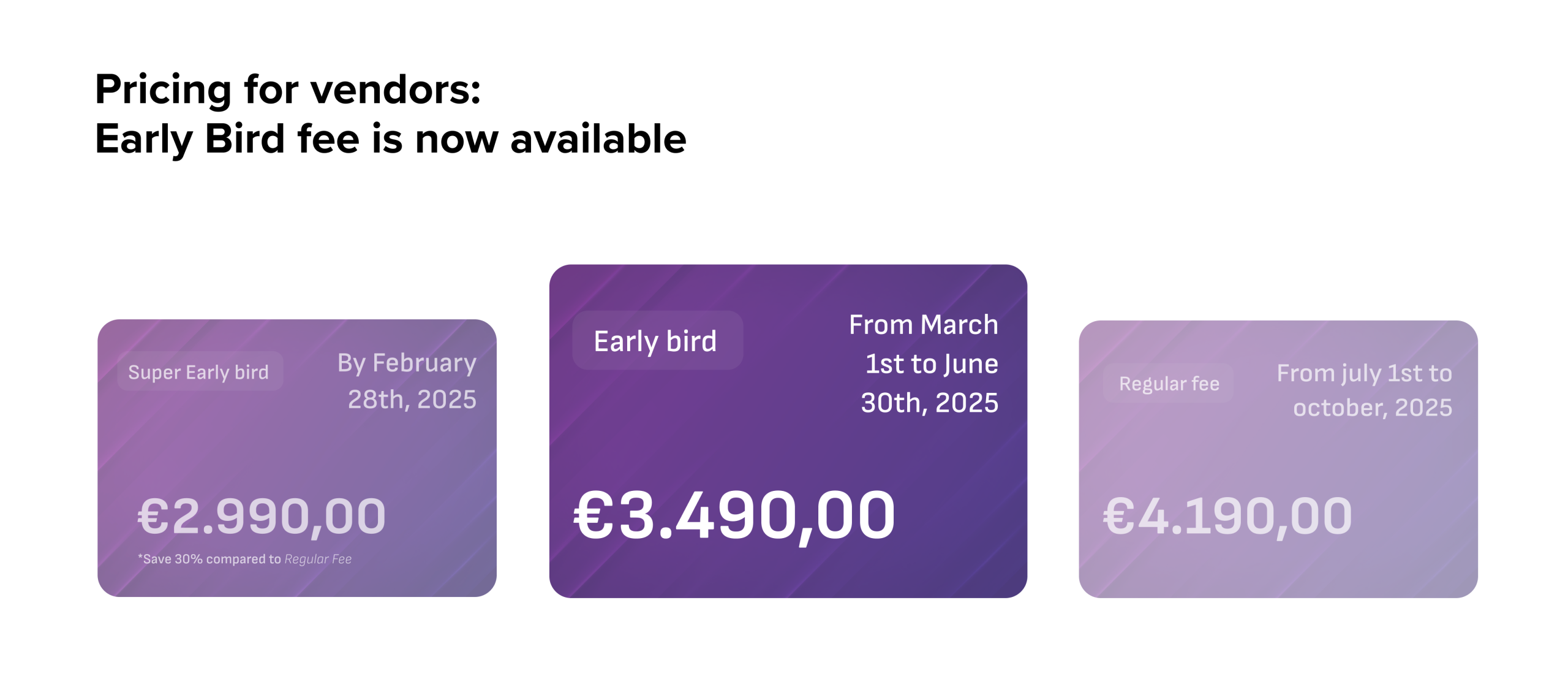Click the euro symbol in the €4.190,00 price

coord(1118,516)
